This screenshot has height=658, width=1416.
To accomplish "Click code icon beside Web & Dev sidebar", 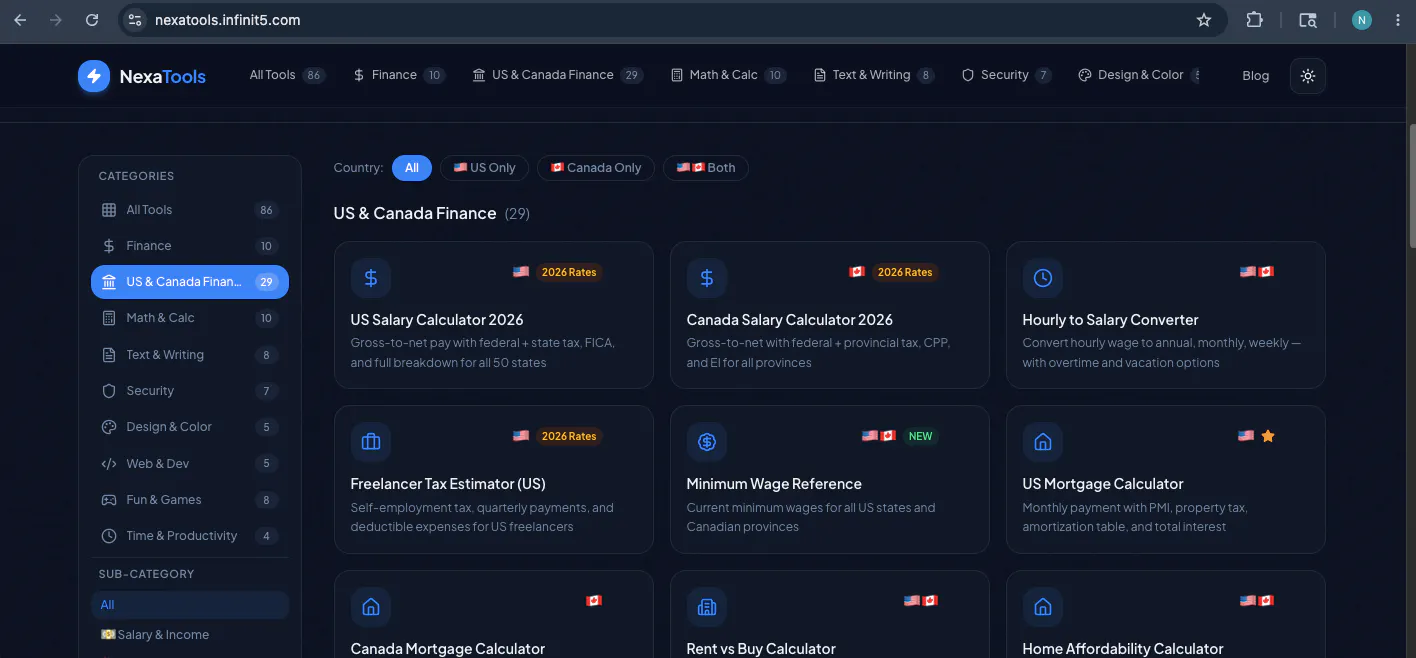I will [109, 464].
